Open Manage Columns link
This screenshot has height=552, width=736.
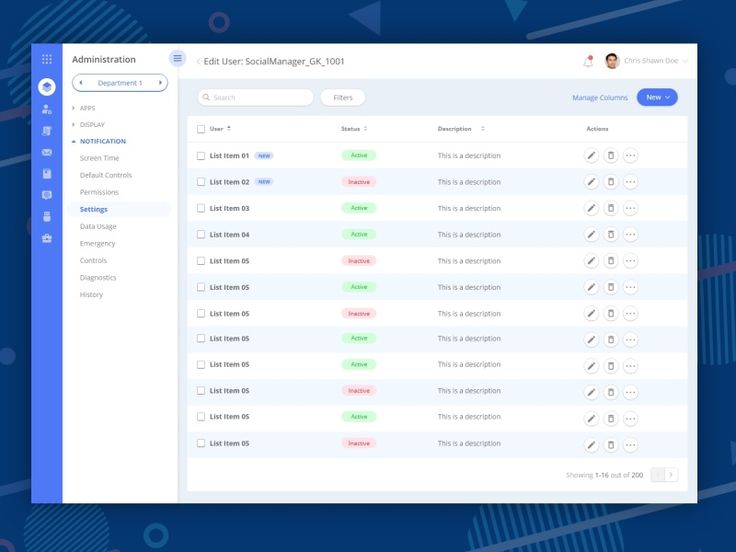pyautogui.click(x=600, y=98)
